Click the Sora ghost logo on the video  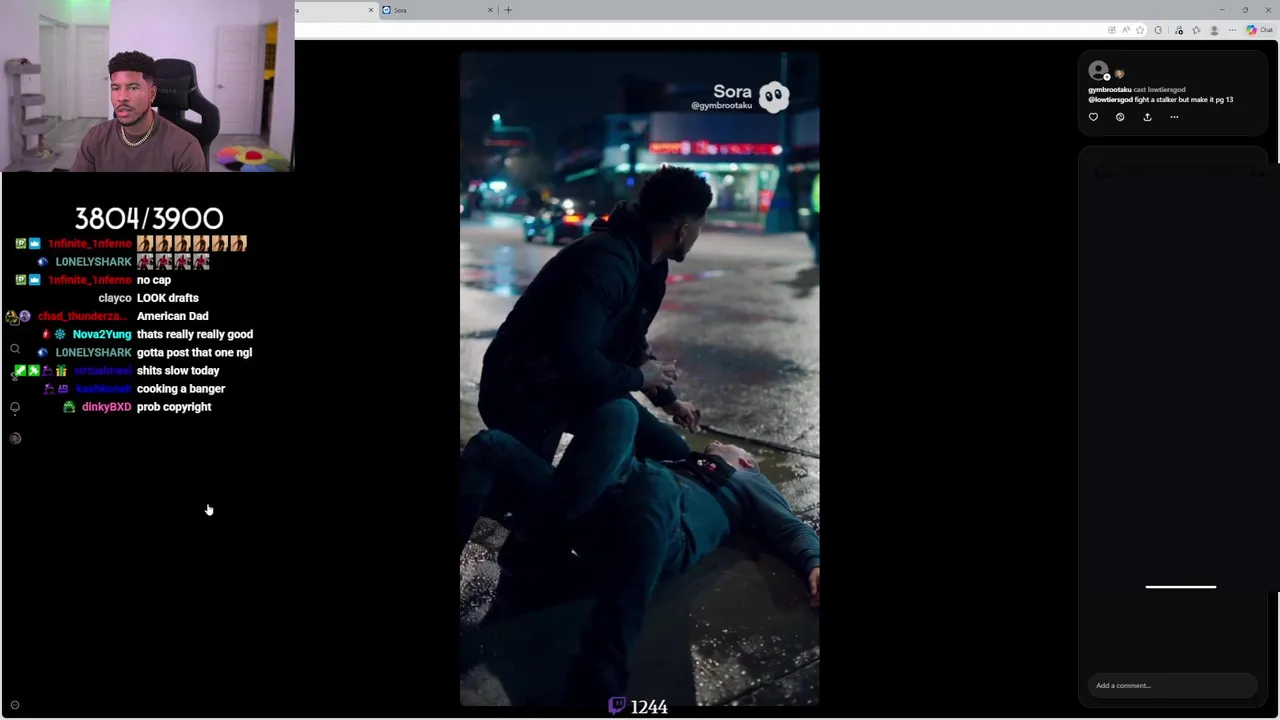(773, 96)
